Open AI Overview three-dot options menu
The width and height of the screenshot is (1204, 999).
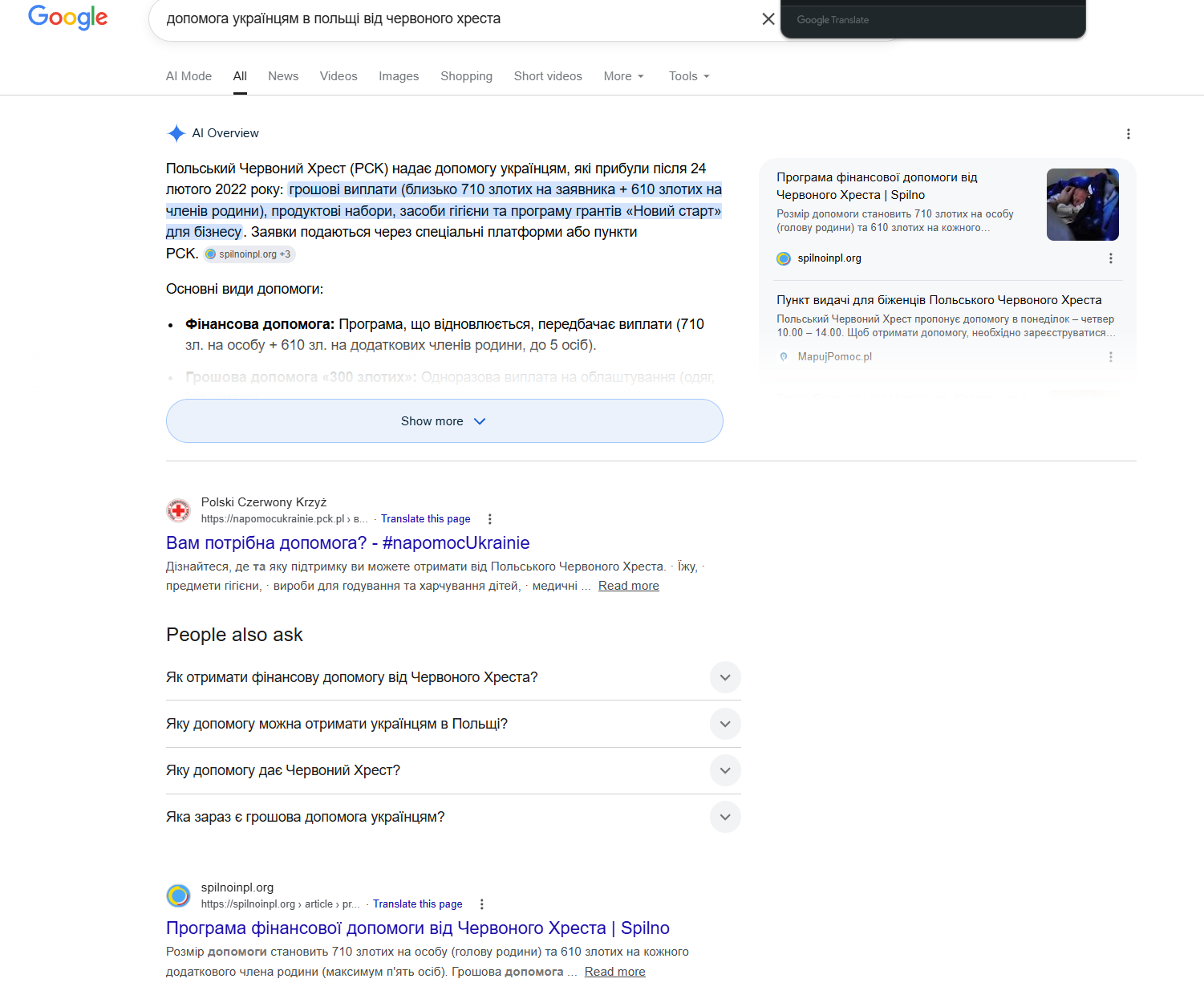[x=1128, y=134]
